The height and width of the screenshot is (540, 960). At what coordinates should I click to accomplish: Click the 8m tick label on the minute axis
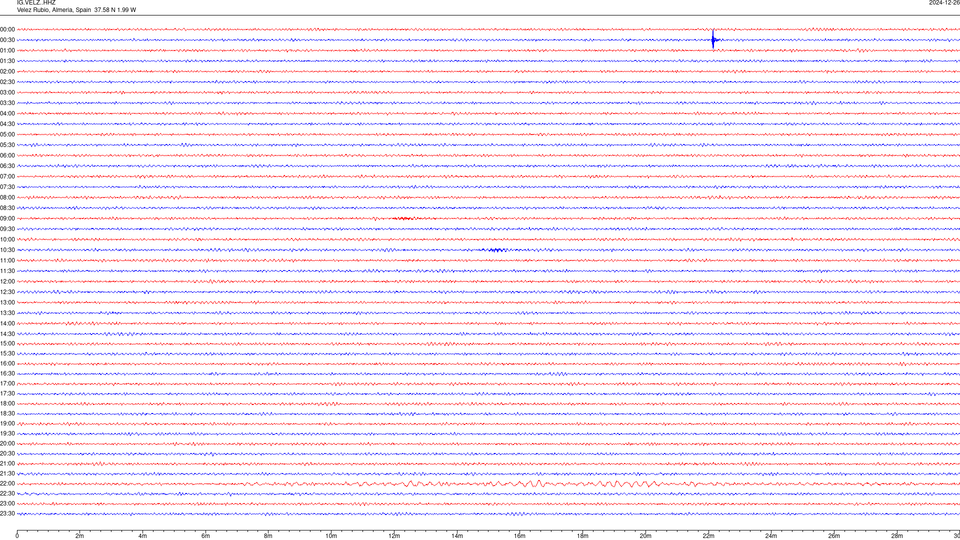click(x=268, y=536)
